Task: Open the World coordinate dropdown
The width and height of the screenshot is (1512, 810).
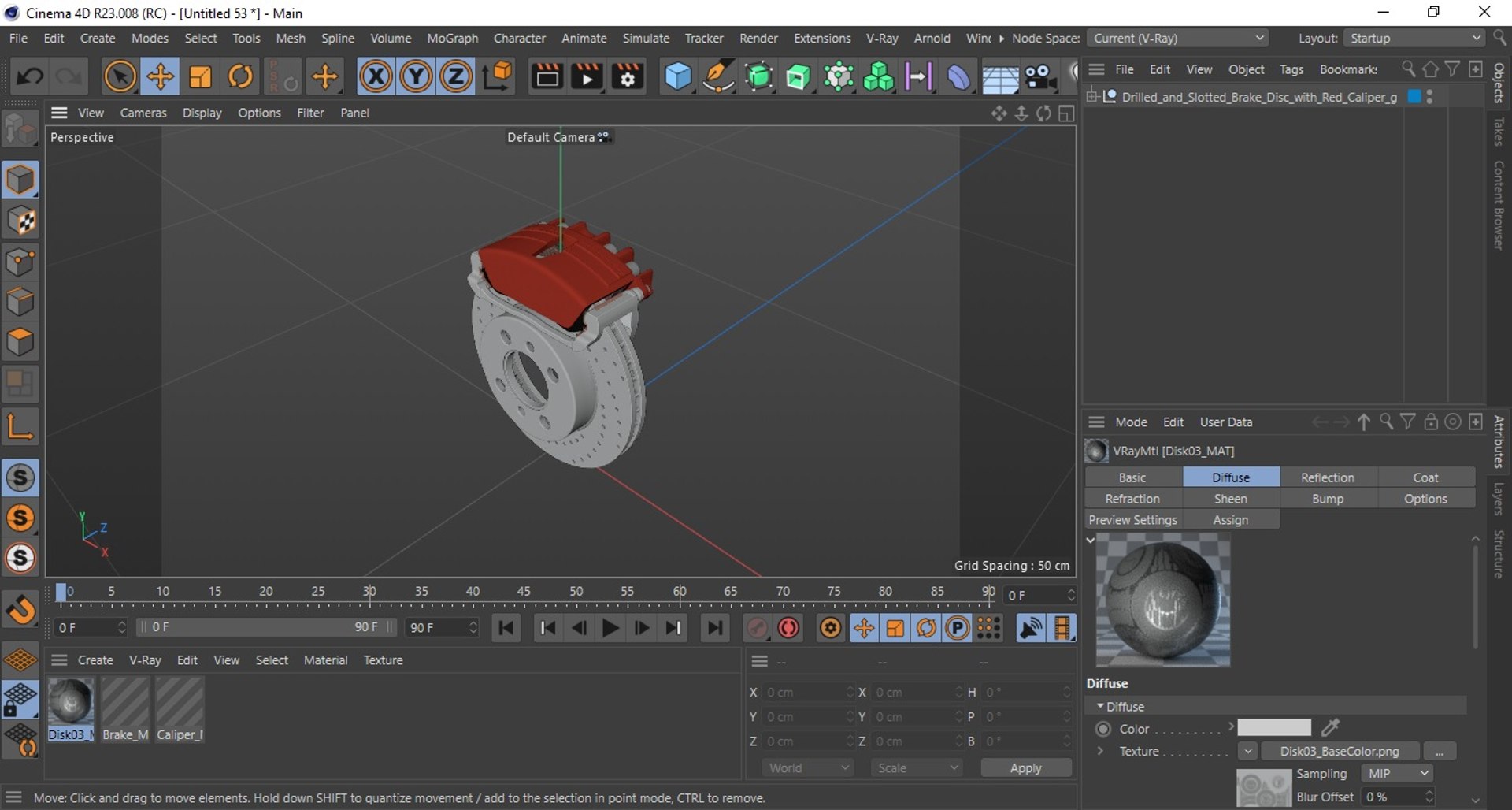Action: 808,767
